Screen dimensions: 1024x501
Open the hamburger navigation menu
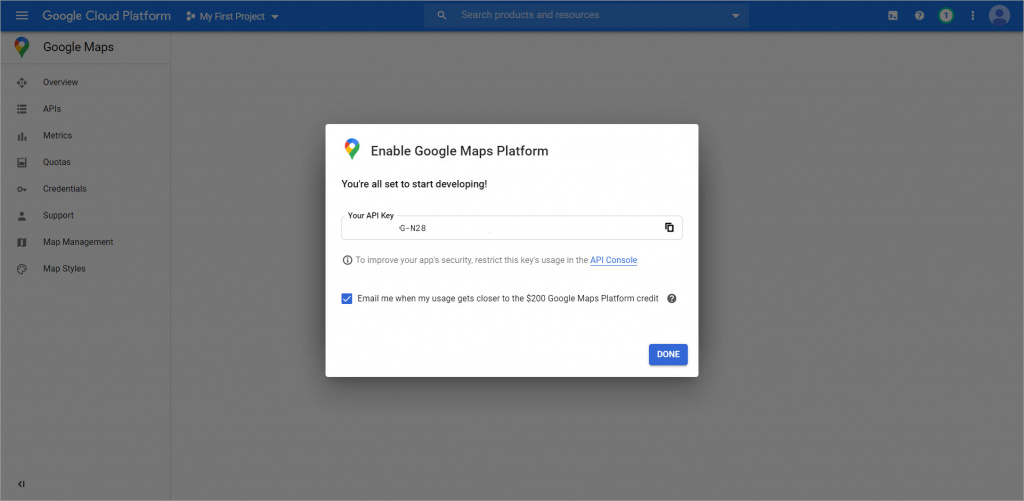[22, 16]
